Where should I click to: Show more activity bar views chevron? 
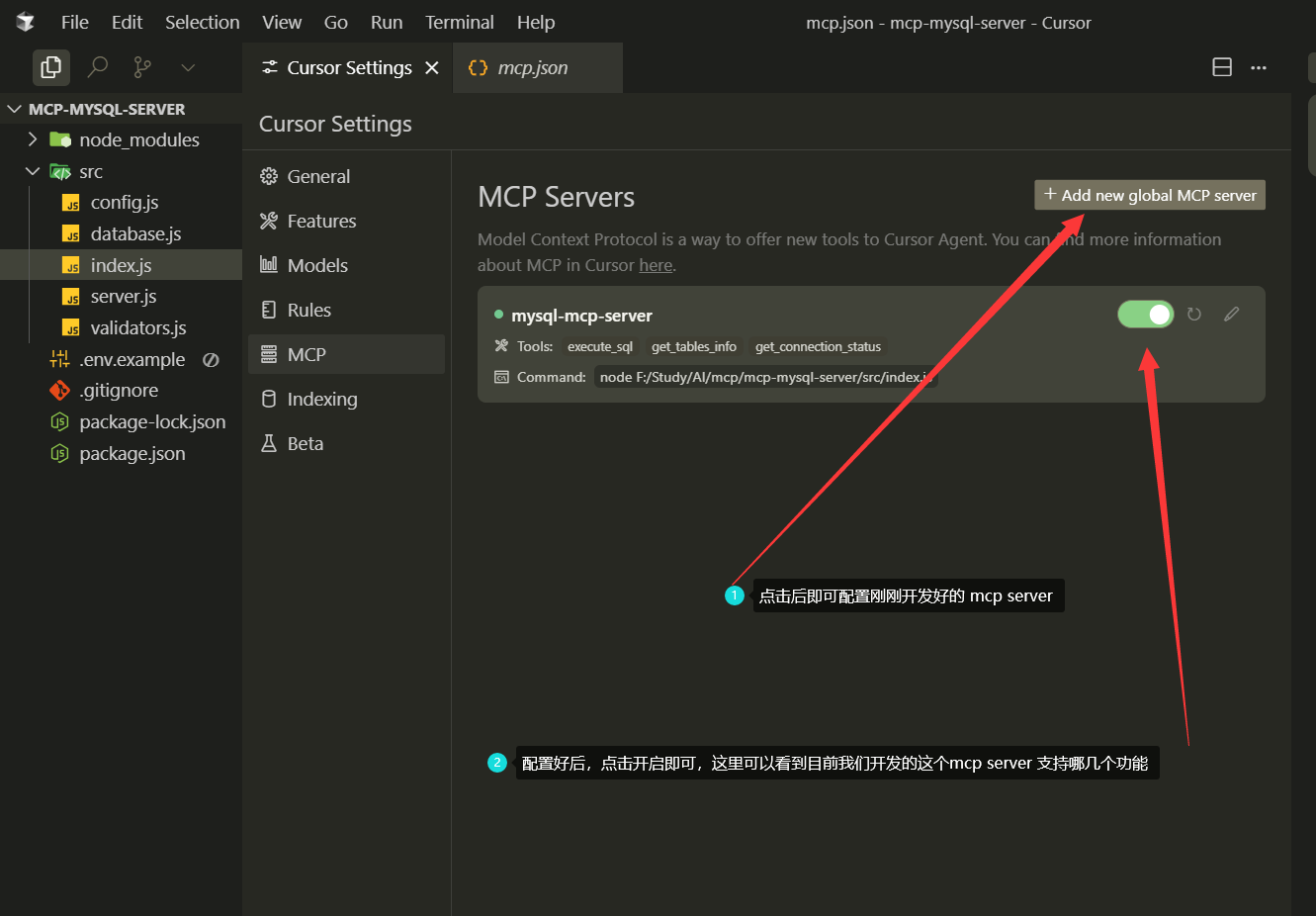[188, 67]
